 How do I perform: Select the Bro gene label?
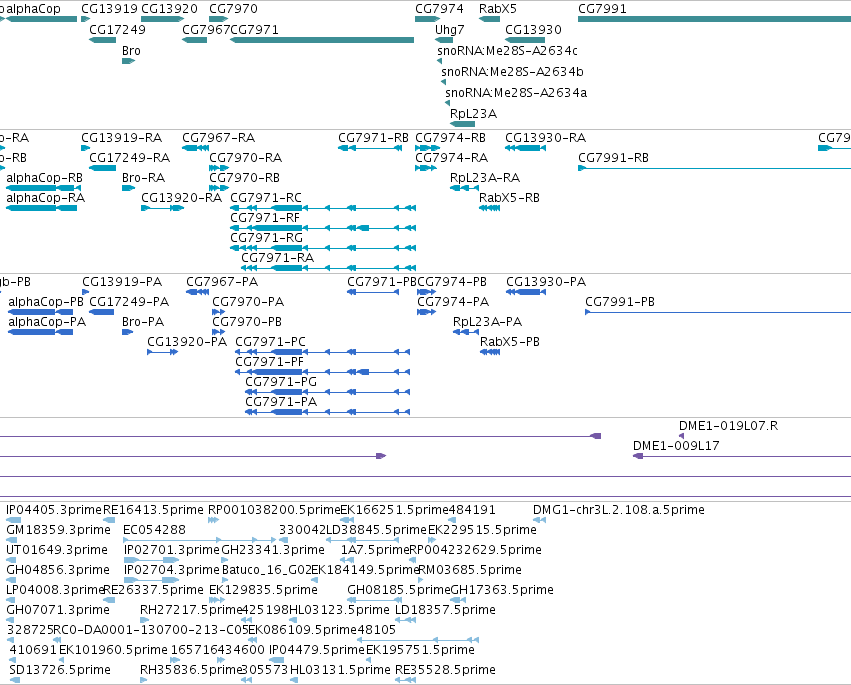[x=131, y=50]
